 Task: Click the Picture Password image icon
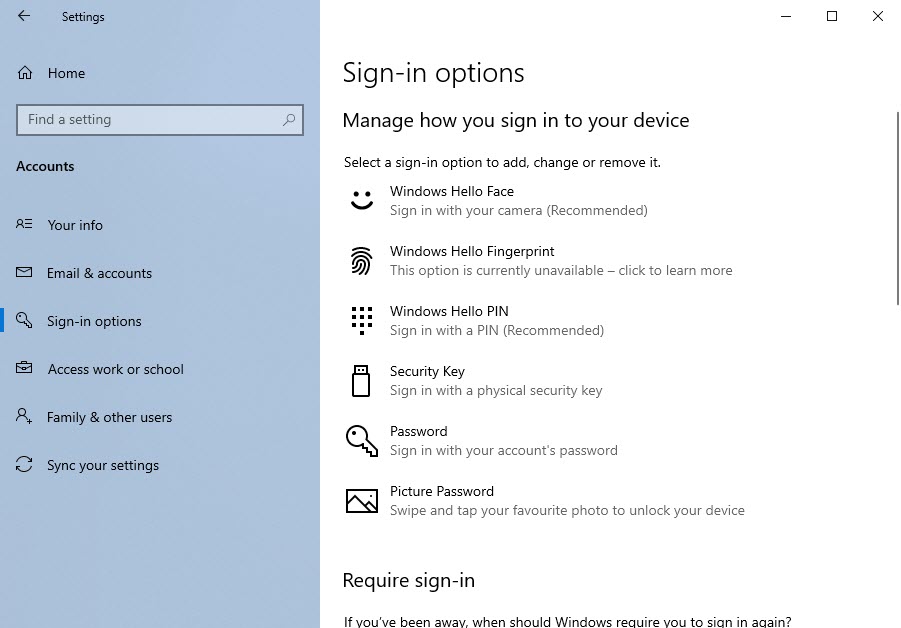click(x=362, y=500)
